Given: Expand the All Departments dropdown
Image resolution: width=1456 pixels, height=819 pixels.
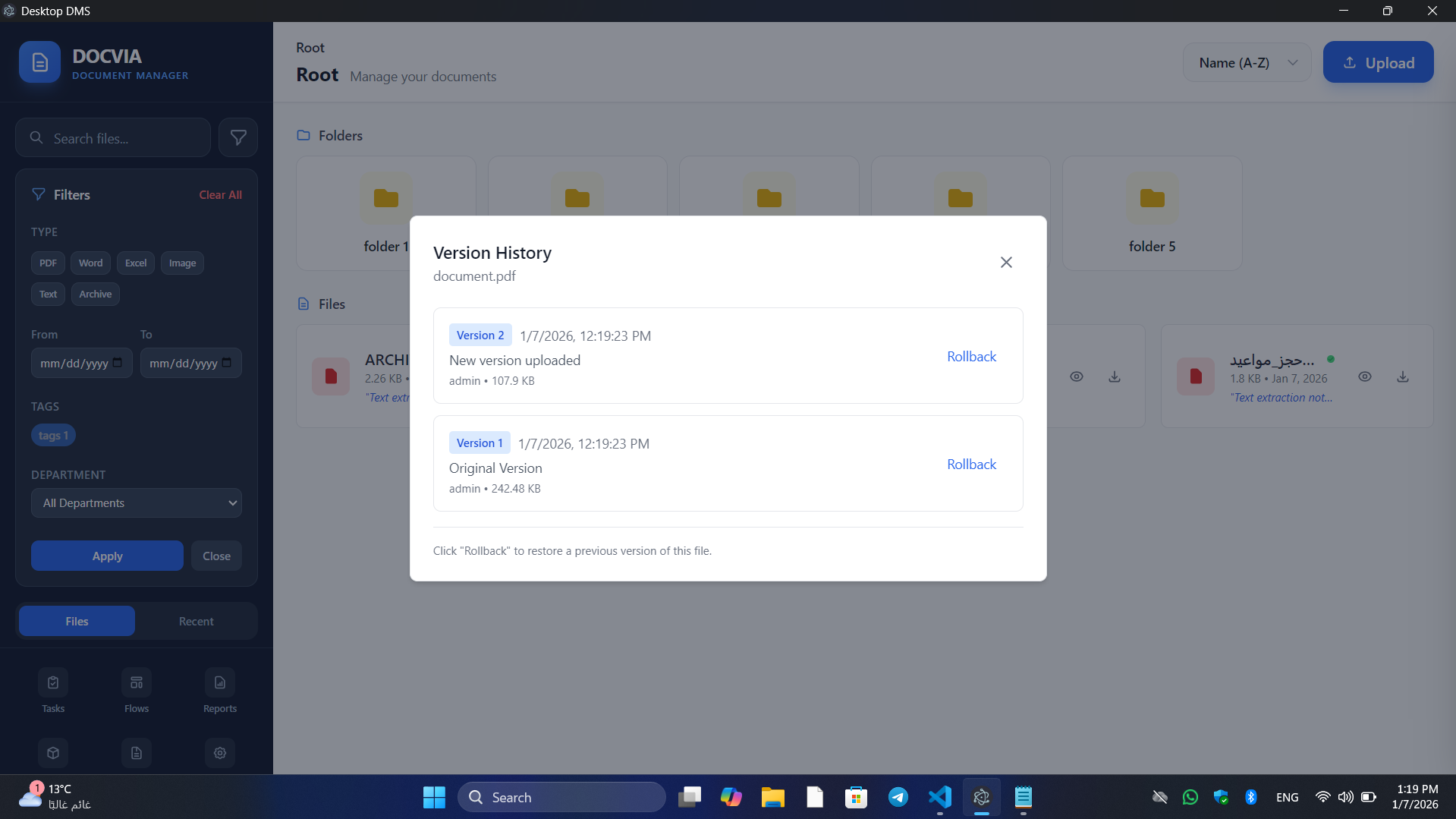Looking at the screenshot, I should pos(137,502).
